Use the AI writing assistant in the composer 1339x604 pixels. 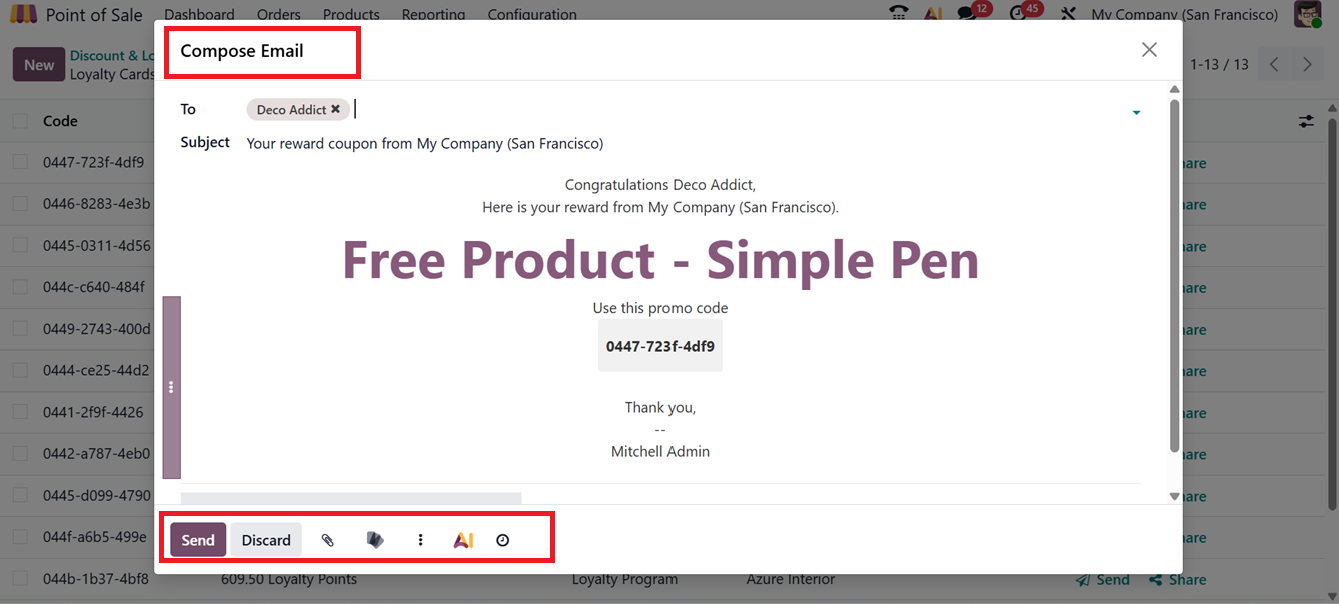[x=463, y=539]
